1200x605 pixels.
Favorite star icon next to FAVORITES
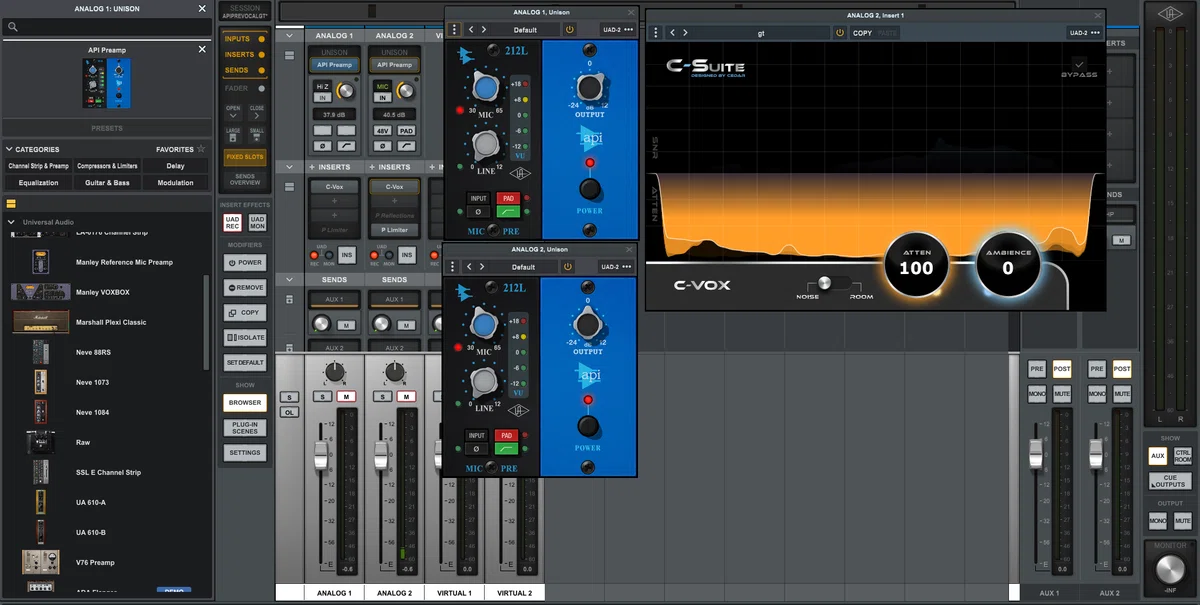[201, 149]
